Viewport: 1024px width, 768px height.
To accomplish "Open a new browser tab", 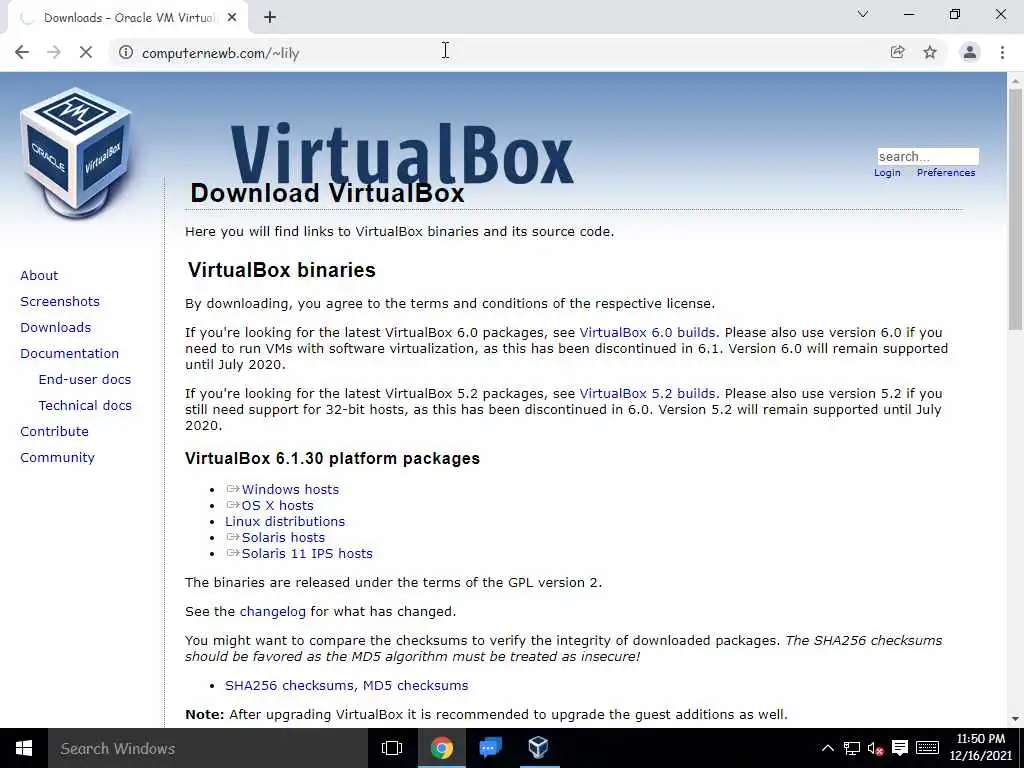I will [x=270, y=18].
